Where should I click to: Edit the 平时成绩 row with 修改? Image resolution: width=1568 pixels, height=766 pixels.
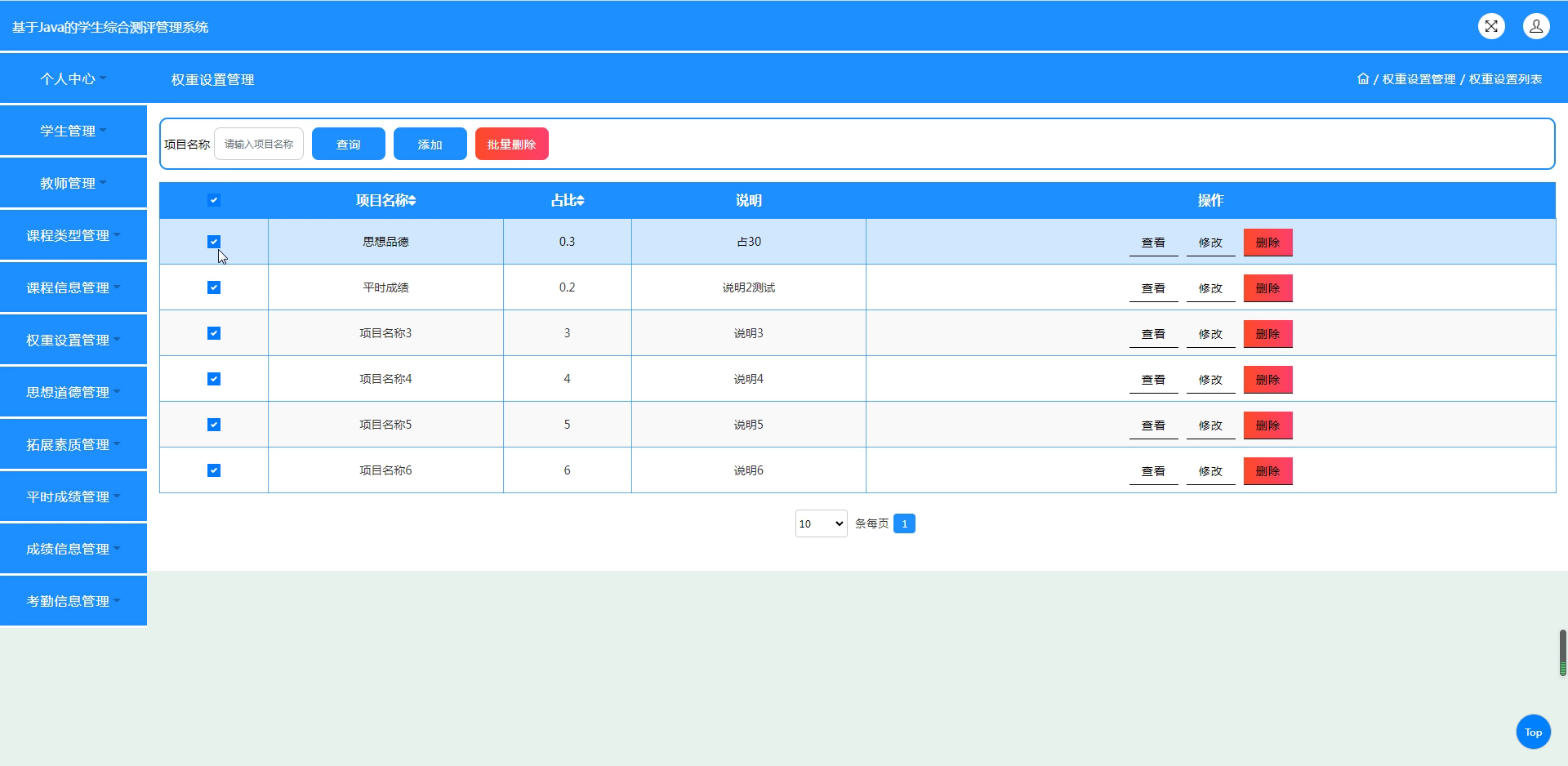[x=1210, y=288]
